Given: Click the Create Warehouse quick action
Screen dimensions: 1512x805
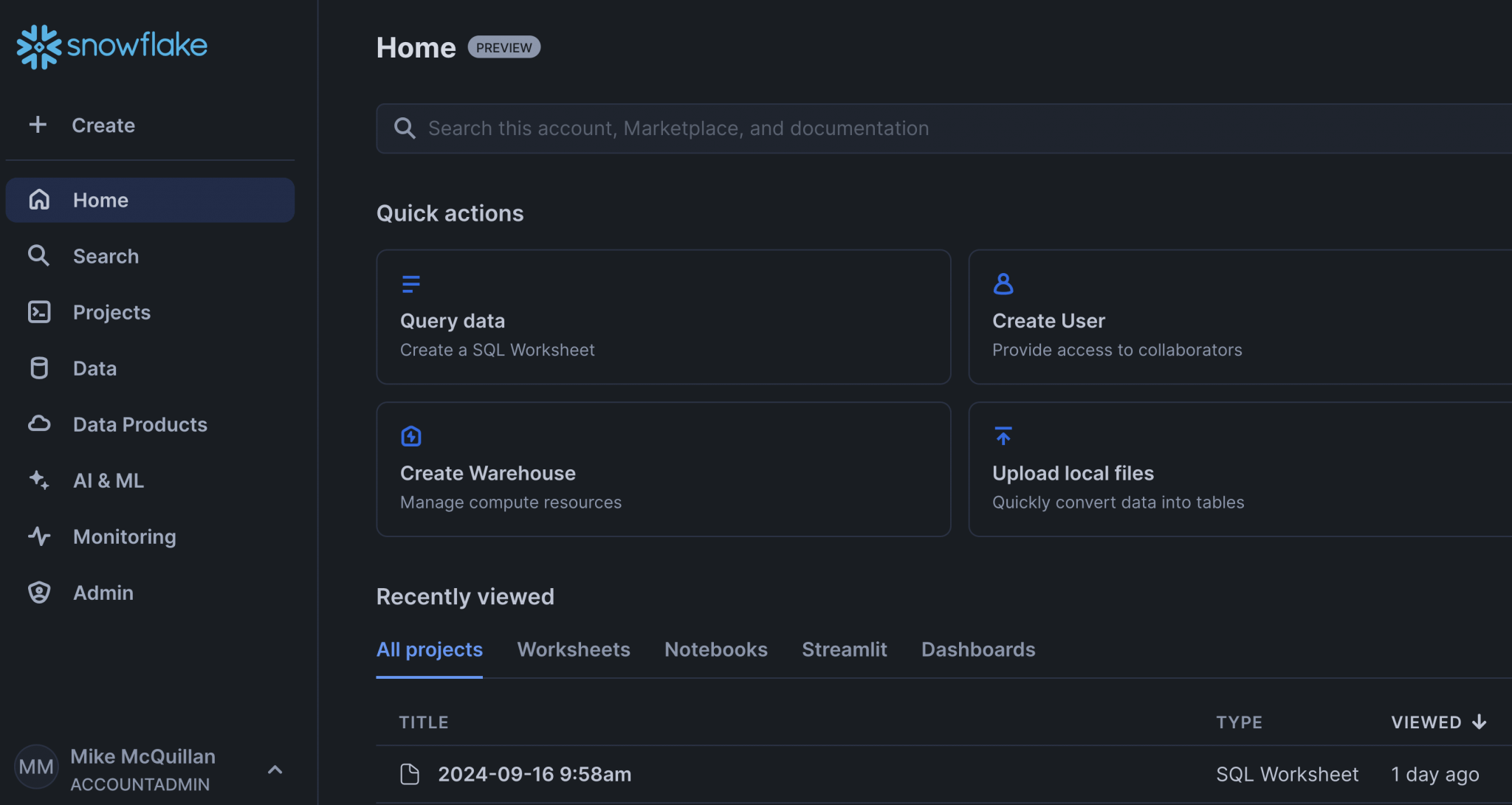Looking at the screenshot, I should pyautogui.click(x=663, y=469).
